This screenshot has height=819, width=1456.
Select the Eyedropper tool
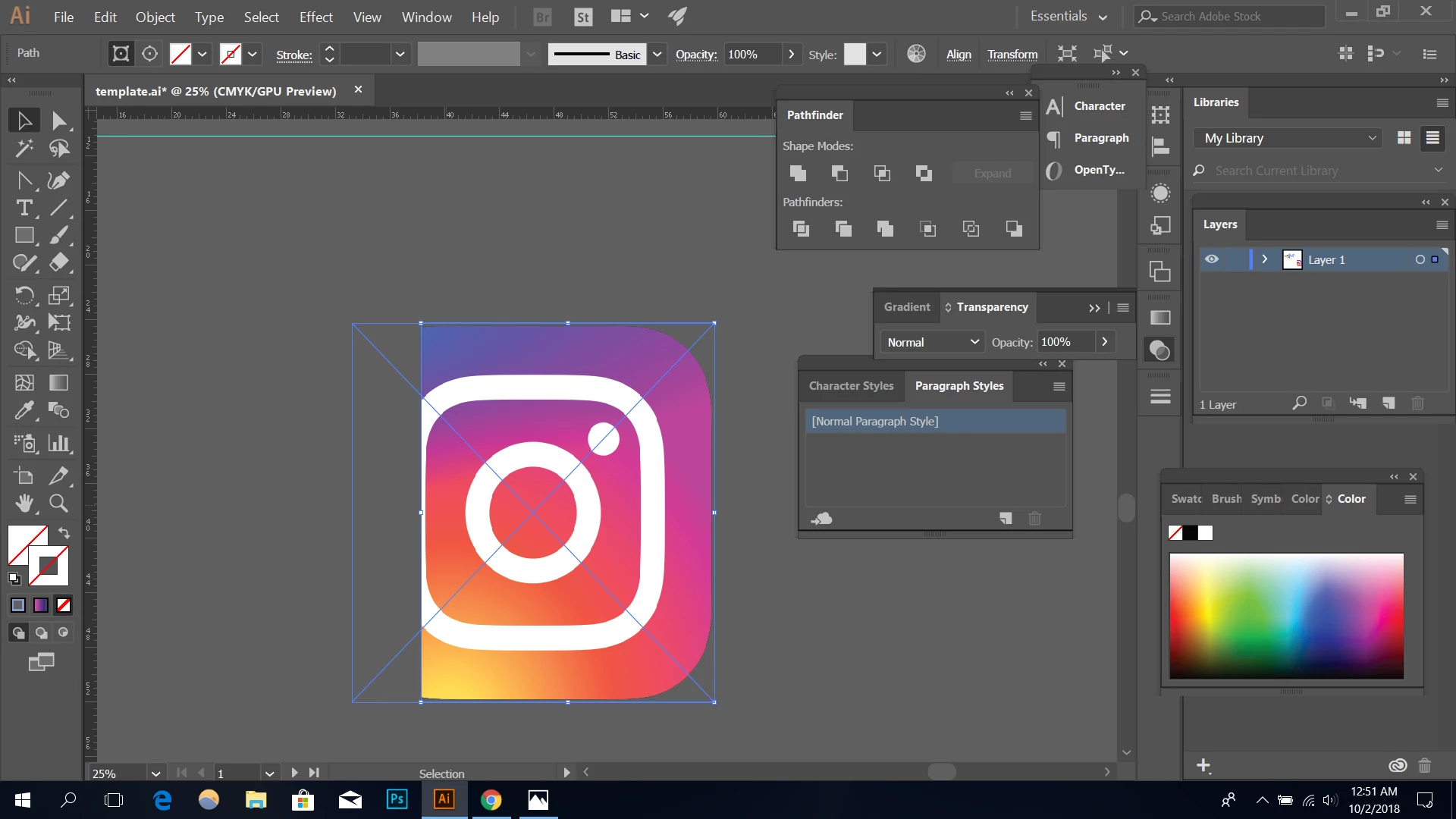[x=24, y=410]
